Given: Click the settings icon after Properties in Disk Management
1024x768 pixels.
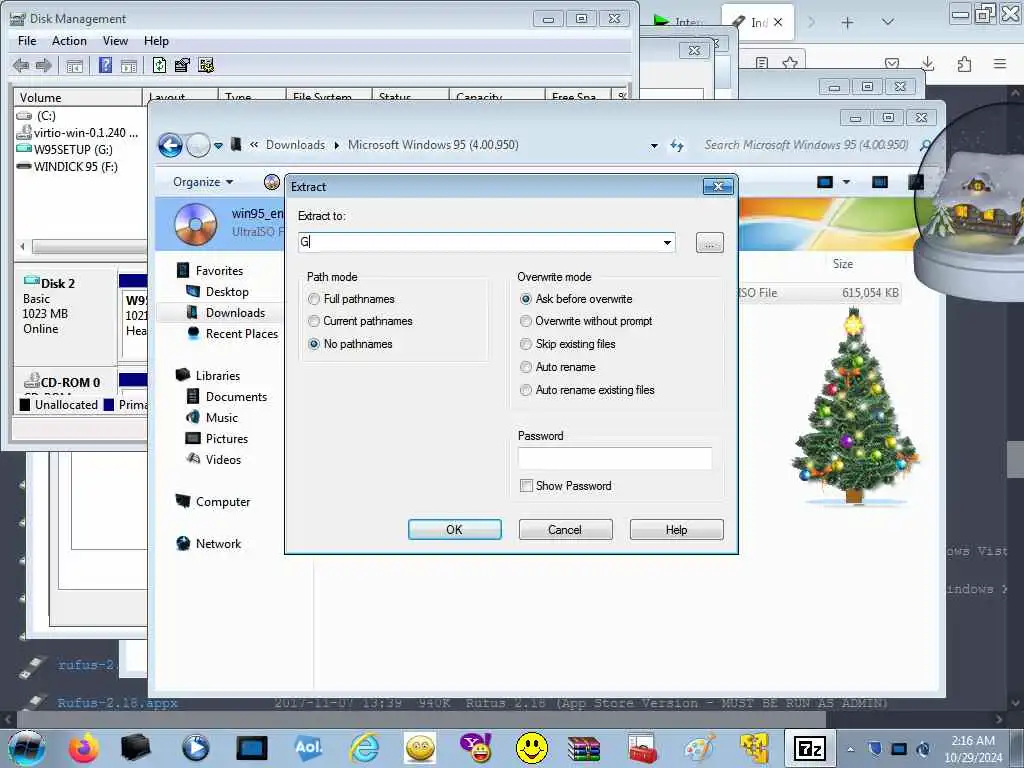Looking at the screenshot, I should [x=206, y=65].
